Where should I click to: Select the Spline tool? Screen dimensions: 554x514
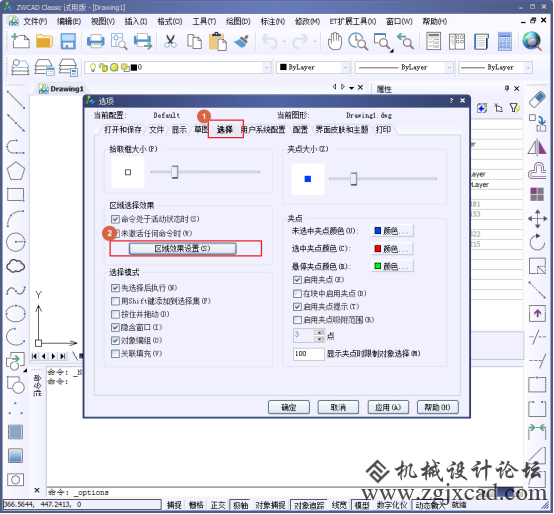16,290
